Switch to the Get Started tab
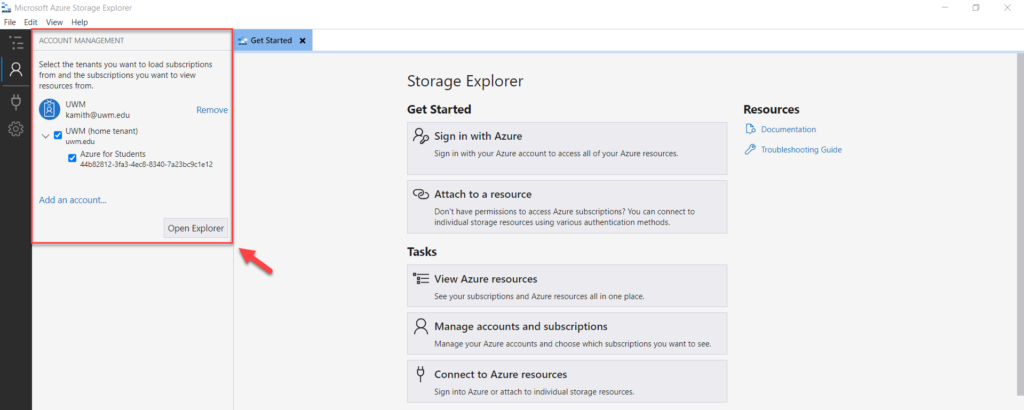This screenshot has width=1024, height=410. tap(273, 40)
